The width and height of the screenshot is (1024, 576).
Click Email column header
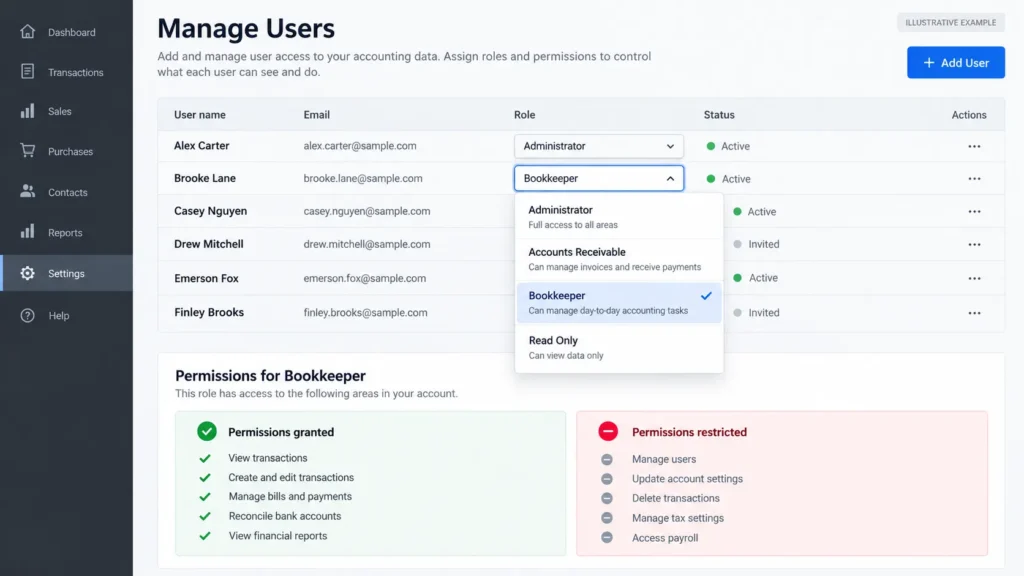[317, 114]
